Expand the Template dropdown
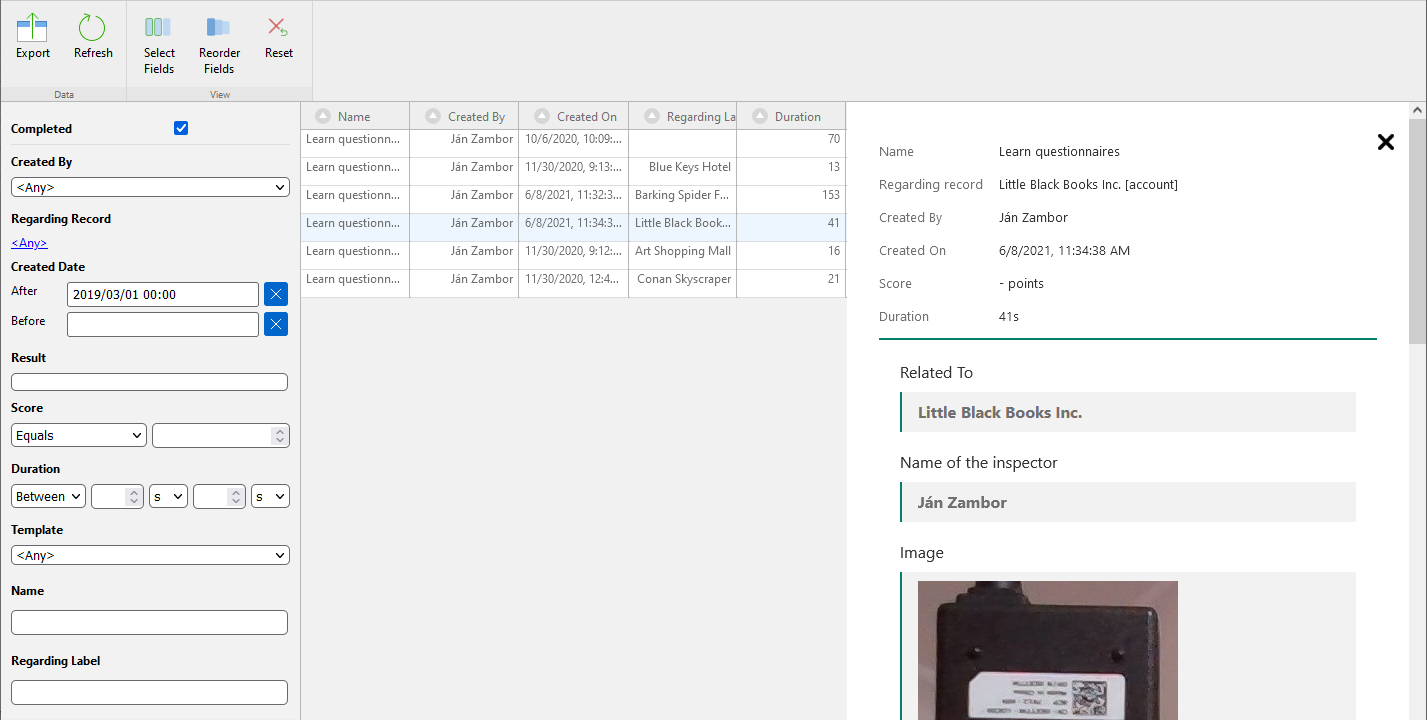Image resolution: width=1427 pixels, height=720 pixels. 150,555
